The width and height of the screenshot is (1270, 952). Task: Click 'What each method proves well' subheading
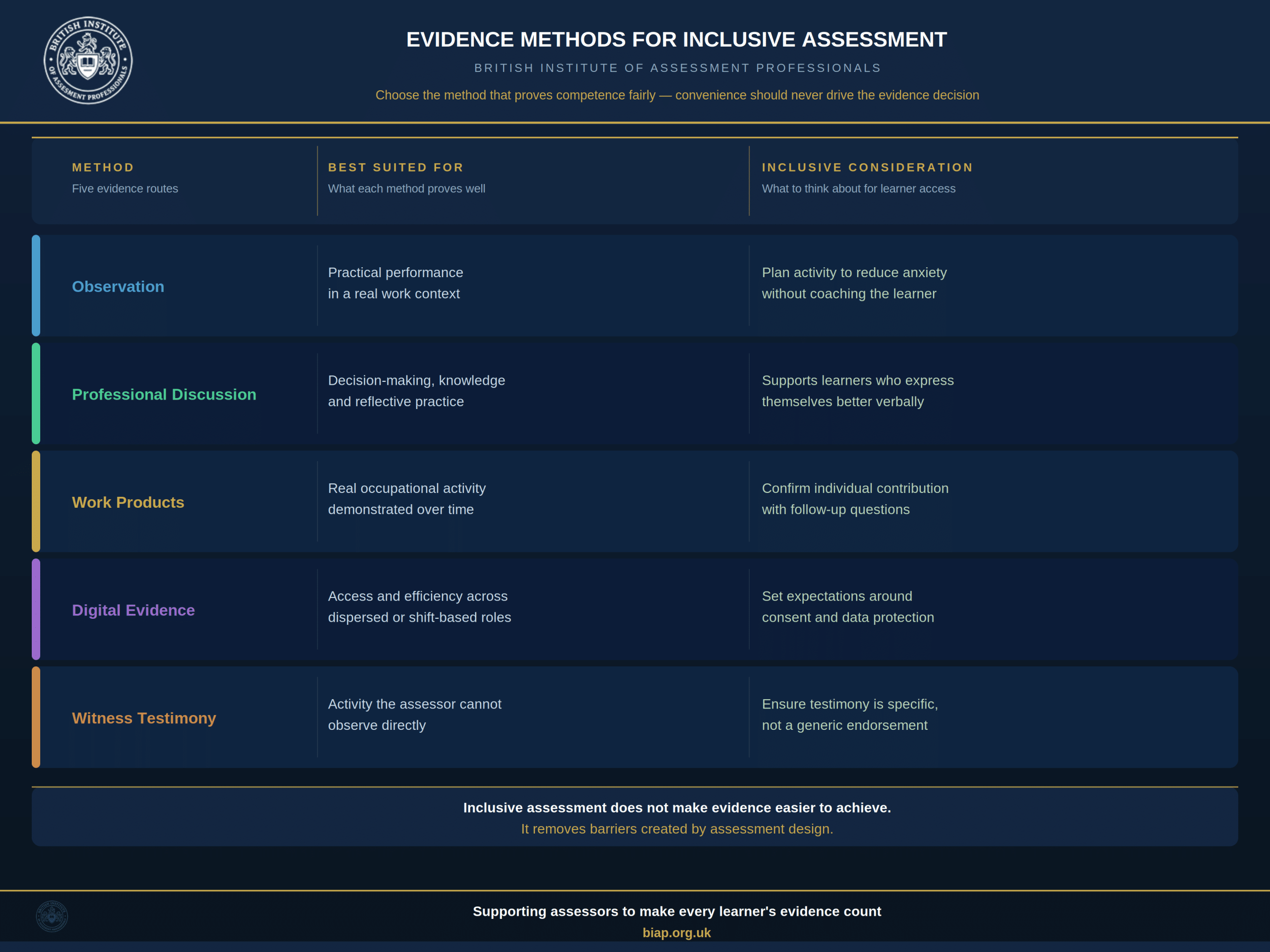tap(406, 189)
